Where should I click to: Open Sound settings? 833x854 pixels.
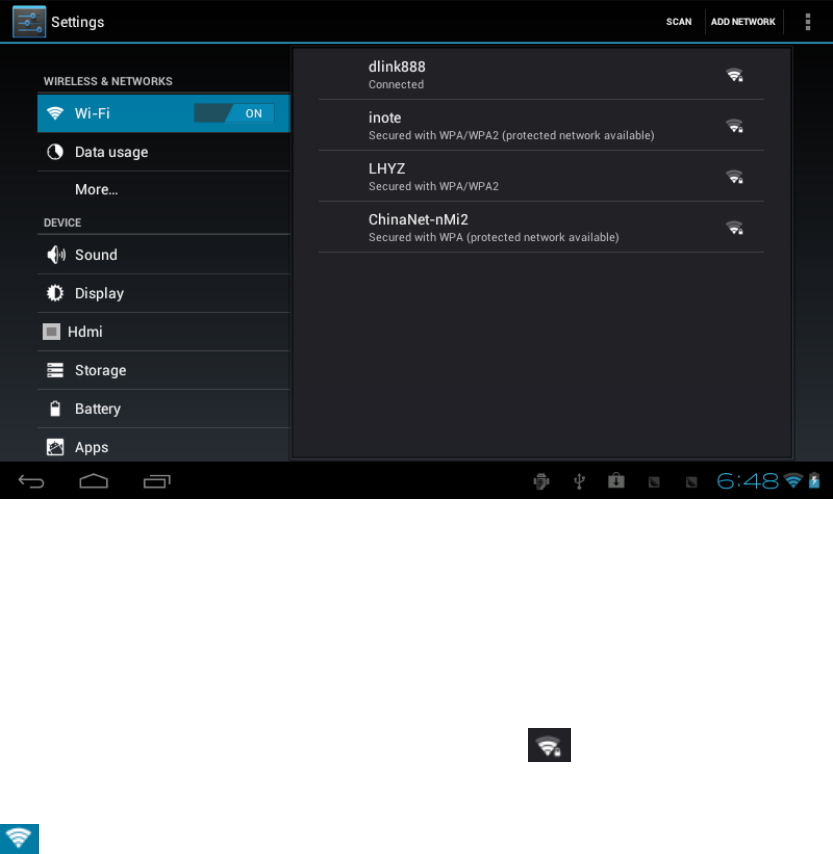[x=163, y=254]
